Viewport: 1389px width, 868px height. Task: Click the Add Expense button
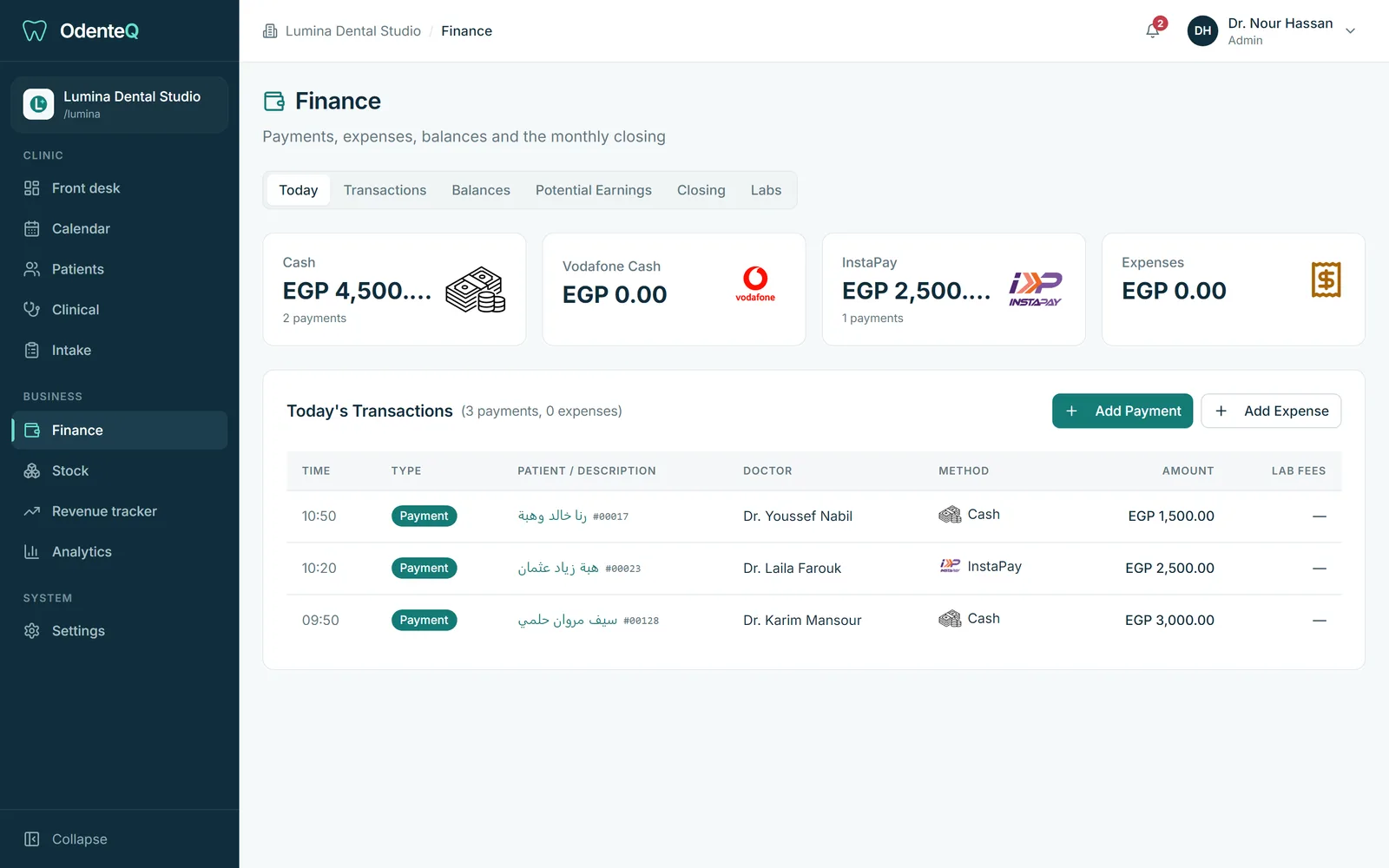(x=1271, y=411)
